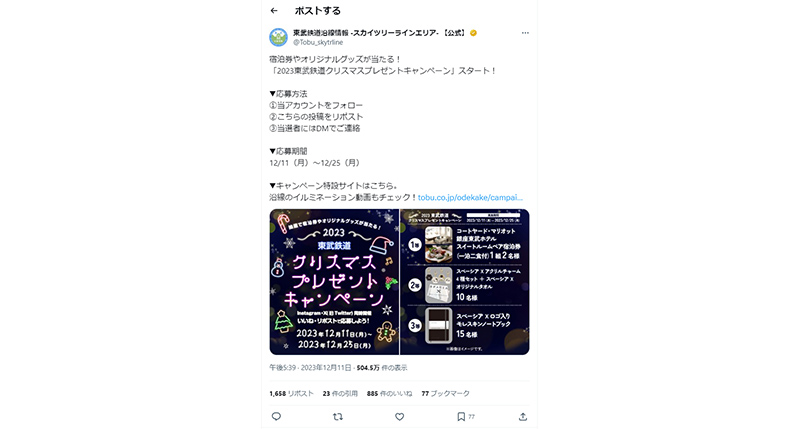Open the tobu.co.jp/odekake campaign link
Image resolution: width=800 pixels, height=429 pixels.
tap(470, 197)
